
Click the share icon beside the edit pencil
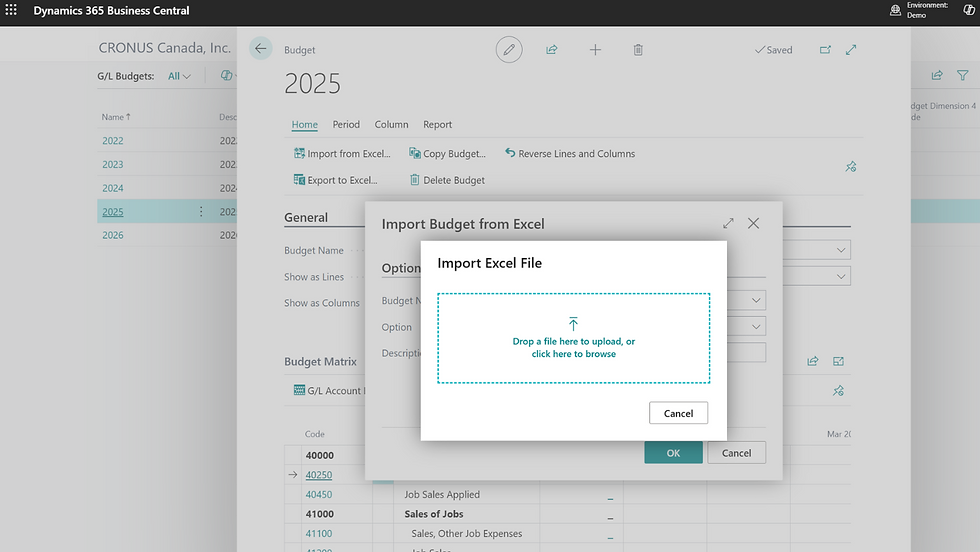551,49
